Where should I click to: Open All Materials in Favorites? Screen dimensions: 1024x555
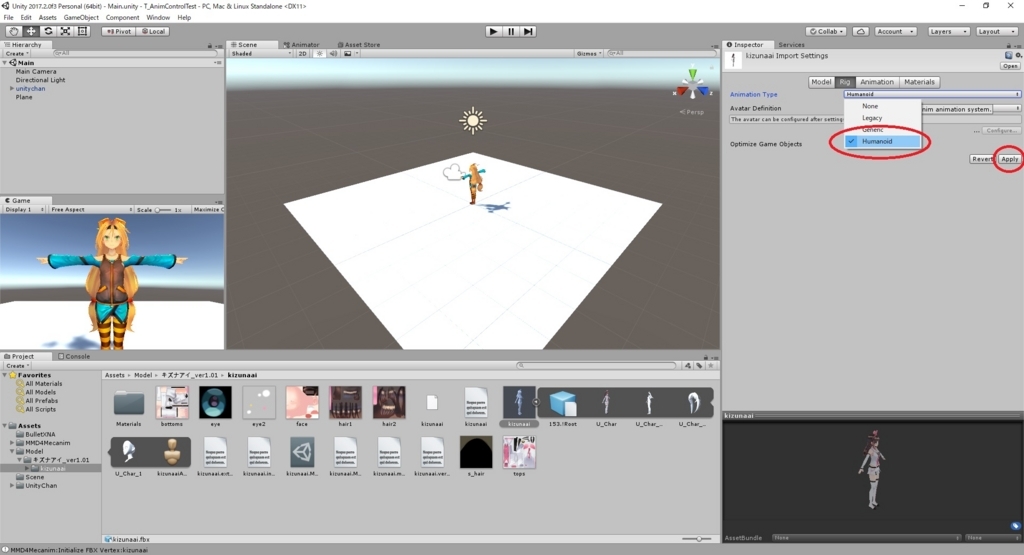coord(44,384)
